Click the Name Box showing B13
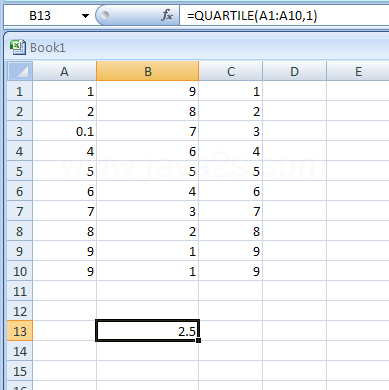This screenshot has width=389, height=390. [x=40, y=16]
